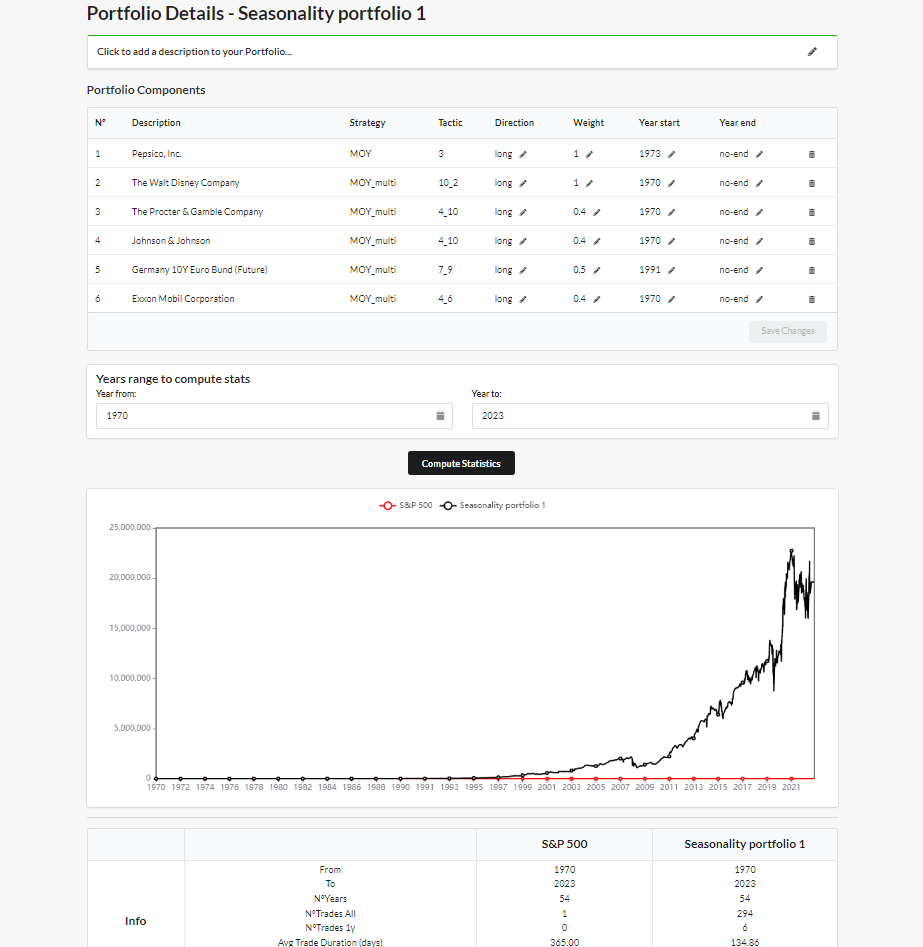Edit direction for The Walt Disney Company
Viewport: 923px width, 947px height.
pos(523,184)
